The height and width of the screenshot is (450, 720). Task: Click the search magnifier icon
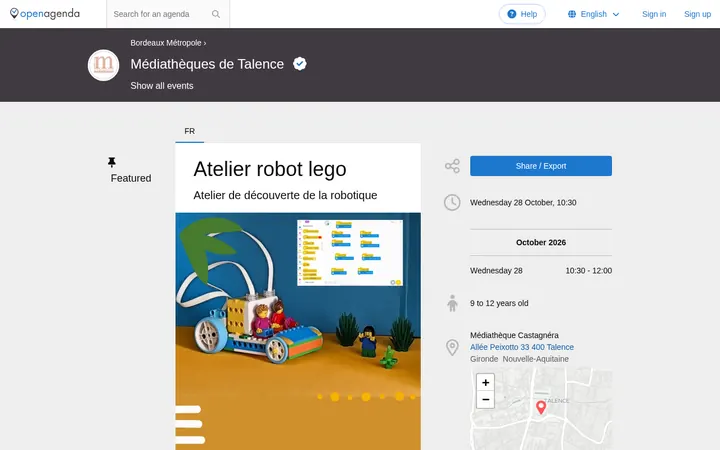click(215, 14)
